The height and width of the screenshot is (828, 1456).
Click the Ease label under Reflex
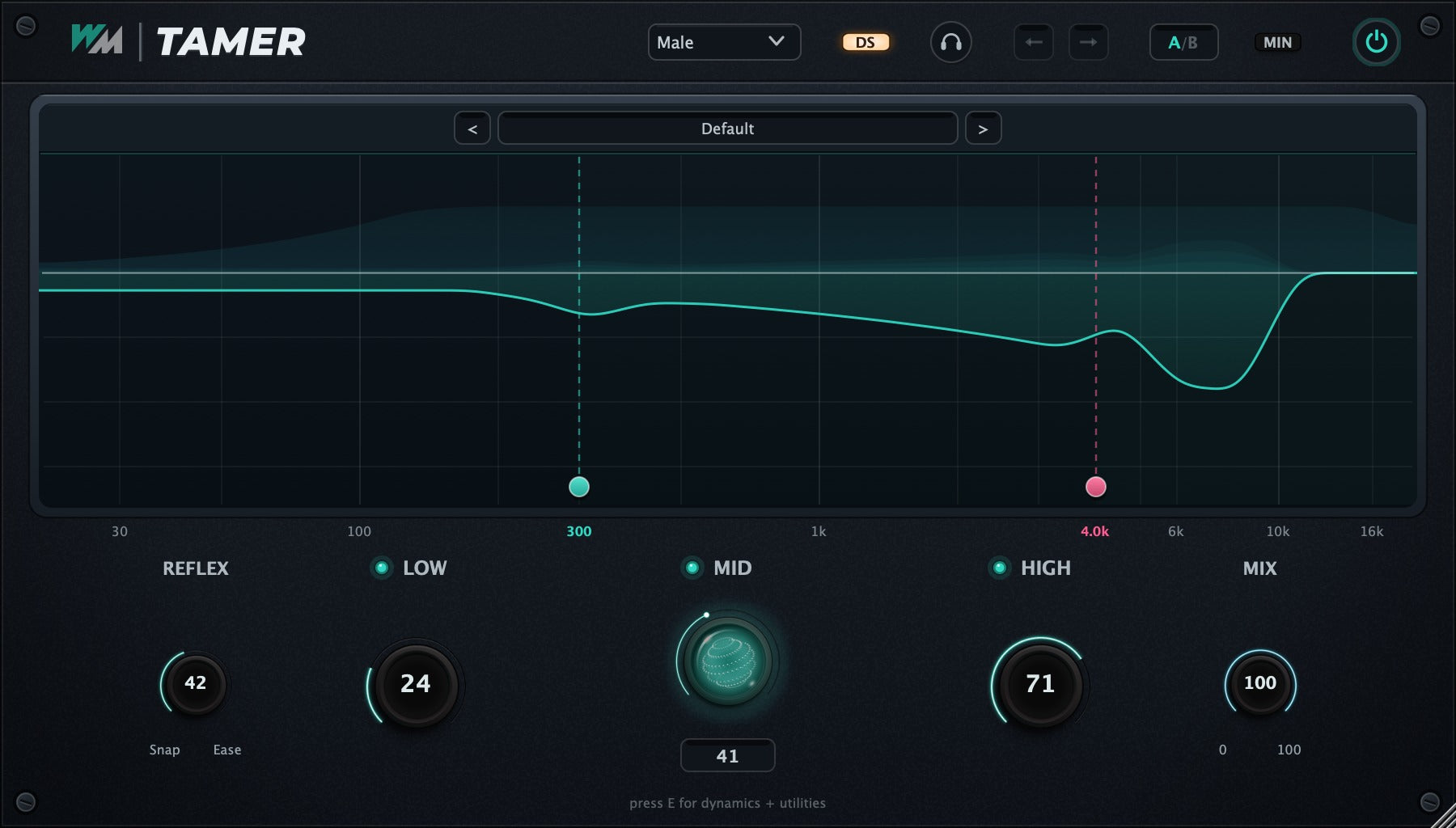coord(227,750)
